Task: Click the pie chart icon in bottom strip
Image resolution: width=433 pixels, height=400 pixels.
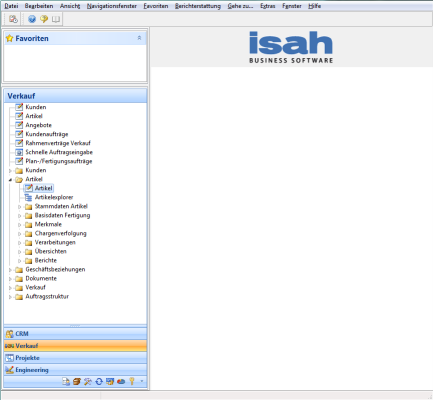Action: 121,381
